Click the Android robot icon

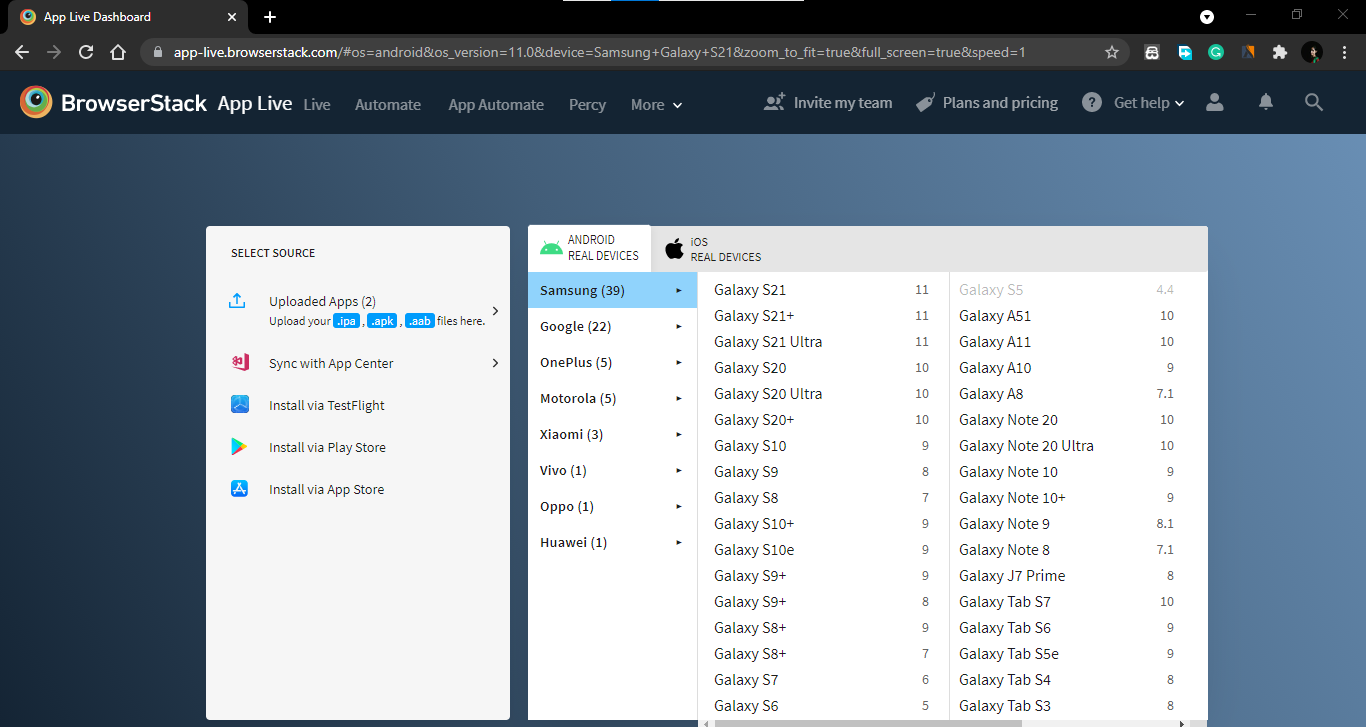click(x=551, y=248)
